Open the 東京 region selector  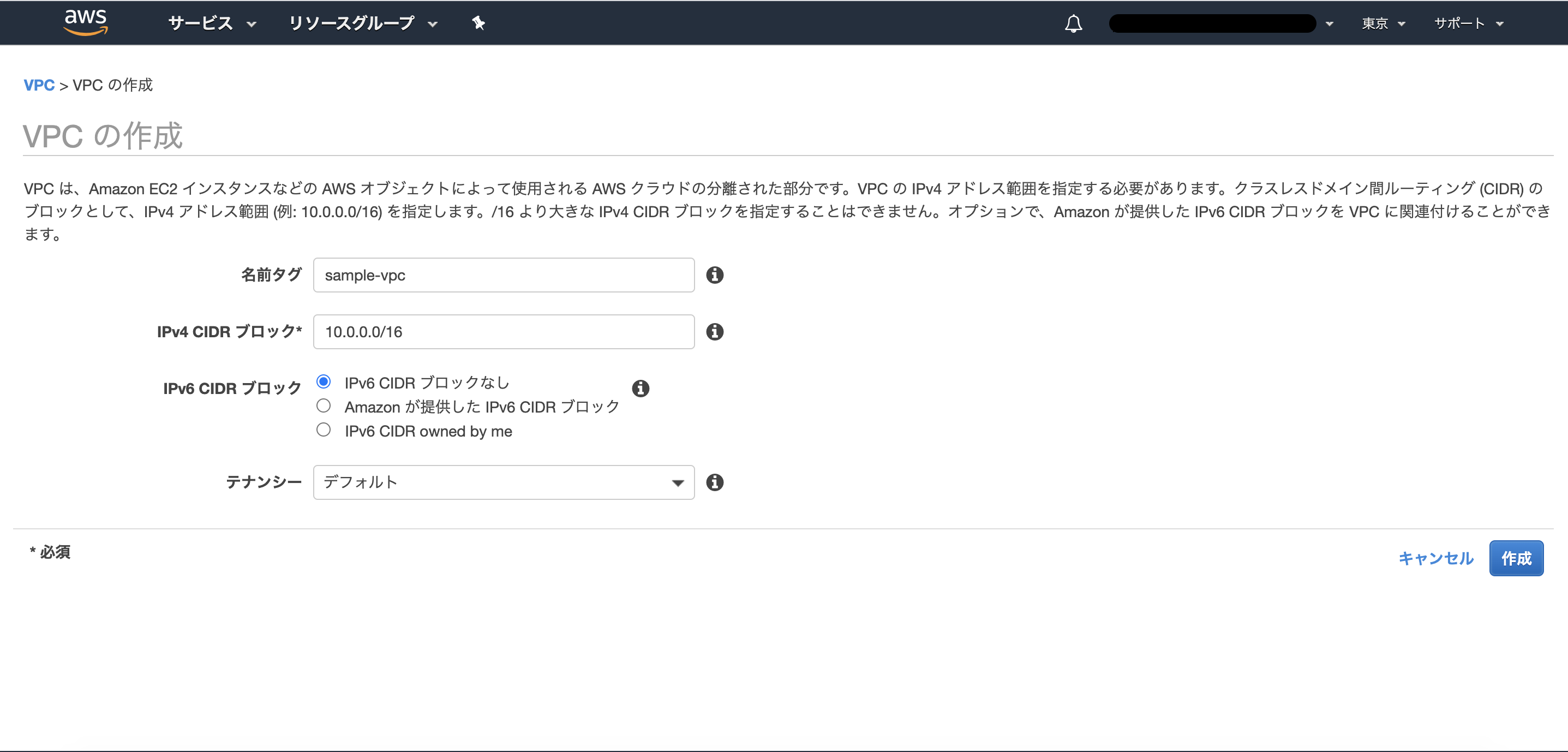[1382, 24]
